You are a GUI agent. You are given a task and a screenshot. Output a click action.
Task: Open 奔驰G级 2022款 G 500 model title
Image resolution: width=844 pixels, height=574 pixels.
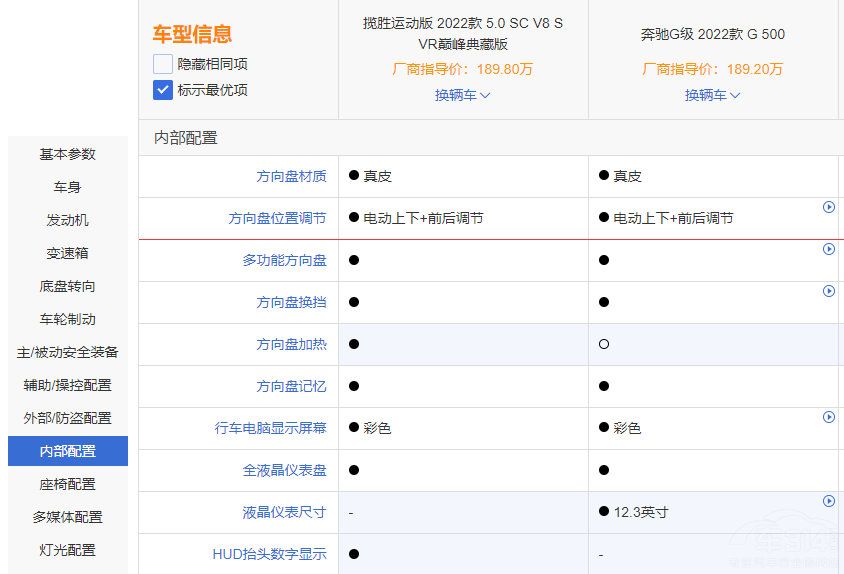[712, 34]
